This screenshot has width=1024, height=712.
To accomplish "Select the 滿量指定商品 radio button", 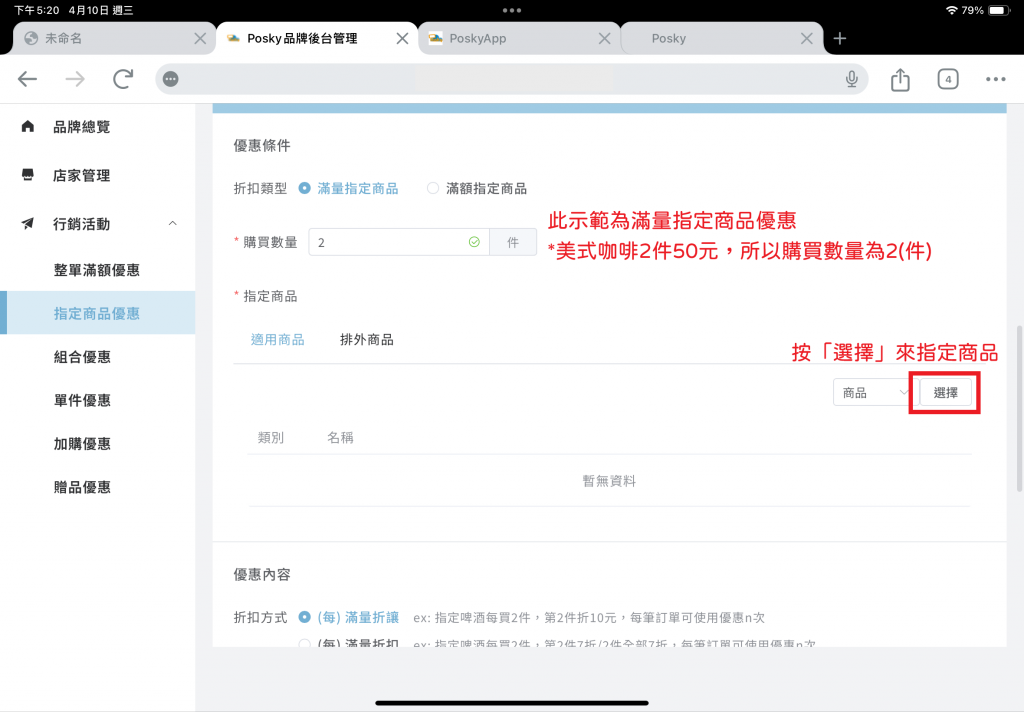I will [x=304, y=188].
